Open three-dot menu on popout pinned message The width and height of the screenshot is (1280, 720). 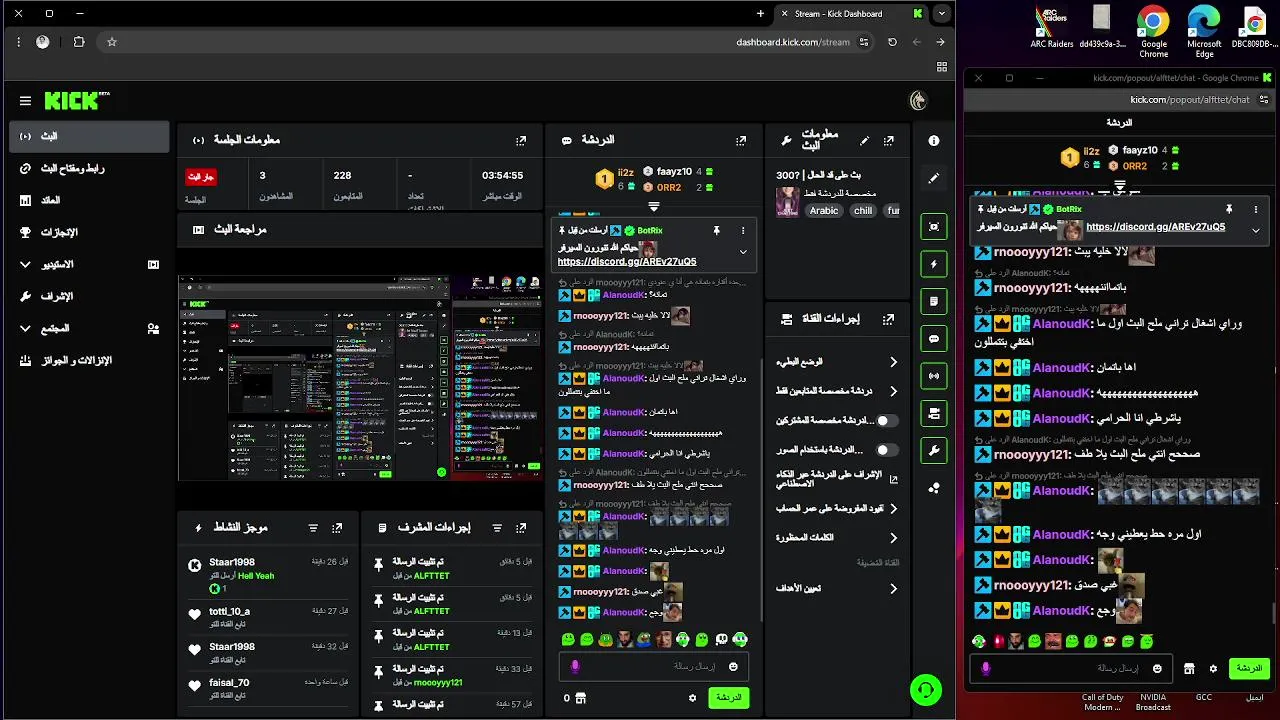click(1256, 209)
